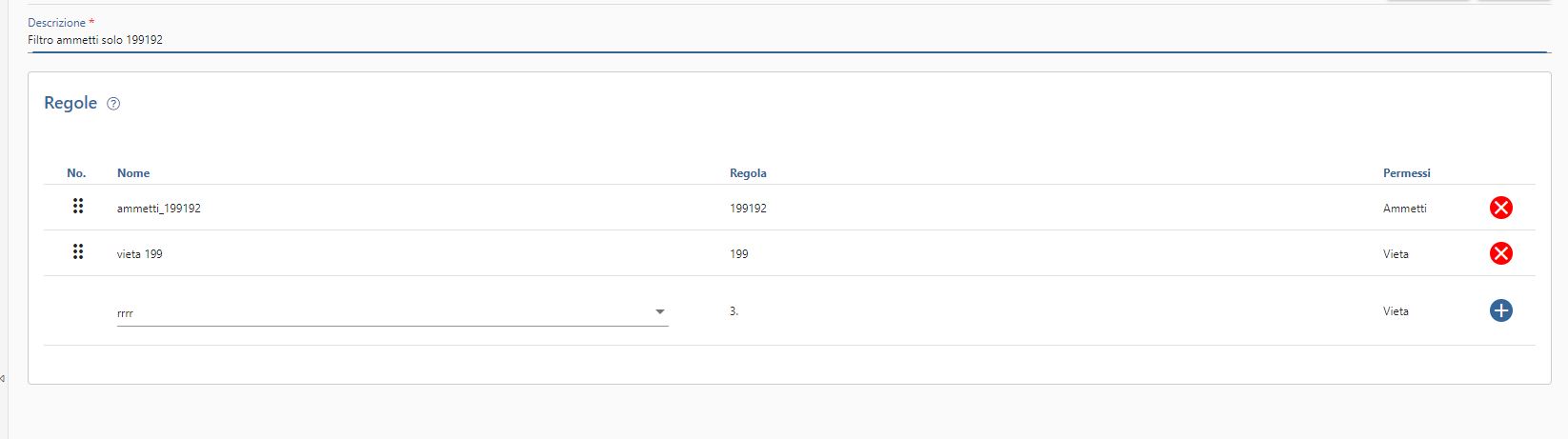Add the new rule with plus icon
The width and height of the screenshot is (1568, 439).
(x=1500, y=310)
